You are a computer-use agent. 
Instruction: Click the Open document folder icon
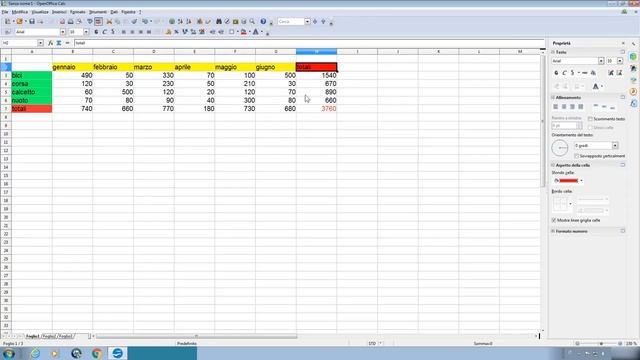click(x=19, y=22)
